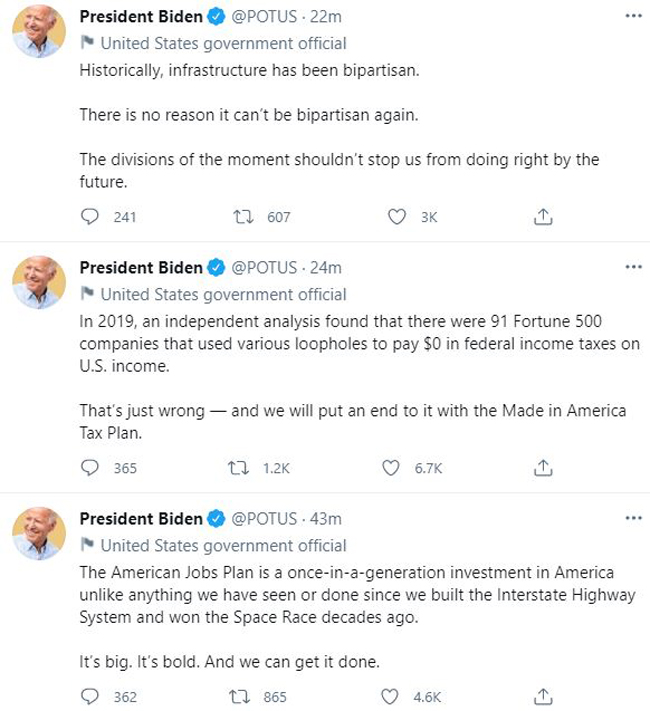Open more options for the 43m tweet
650x711 pixels.
point(633,518)
